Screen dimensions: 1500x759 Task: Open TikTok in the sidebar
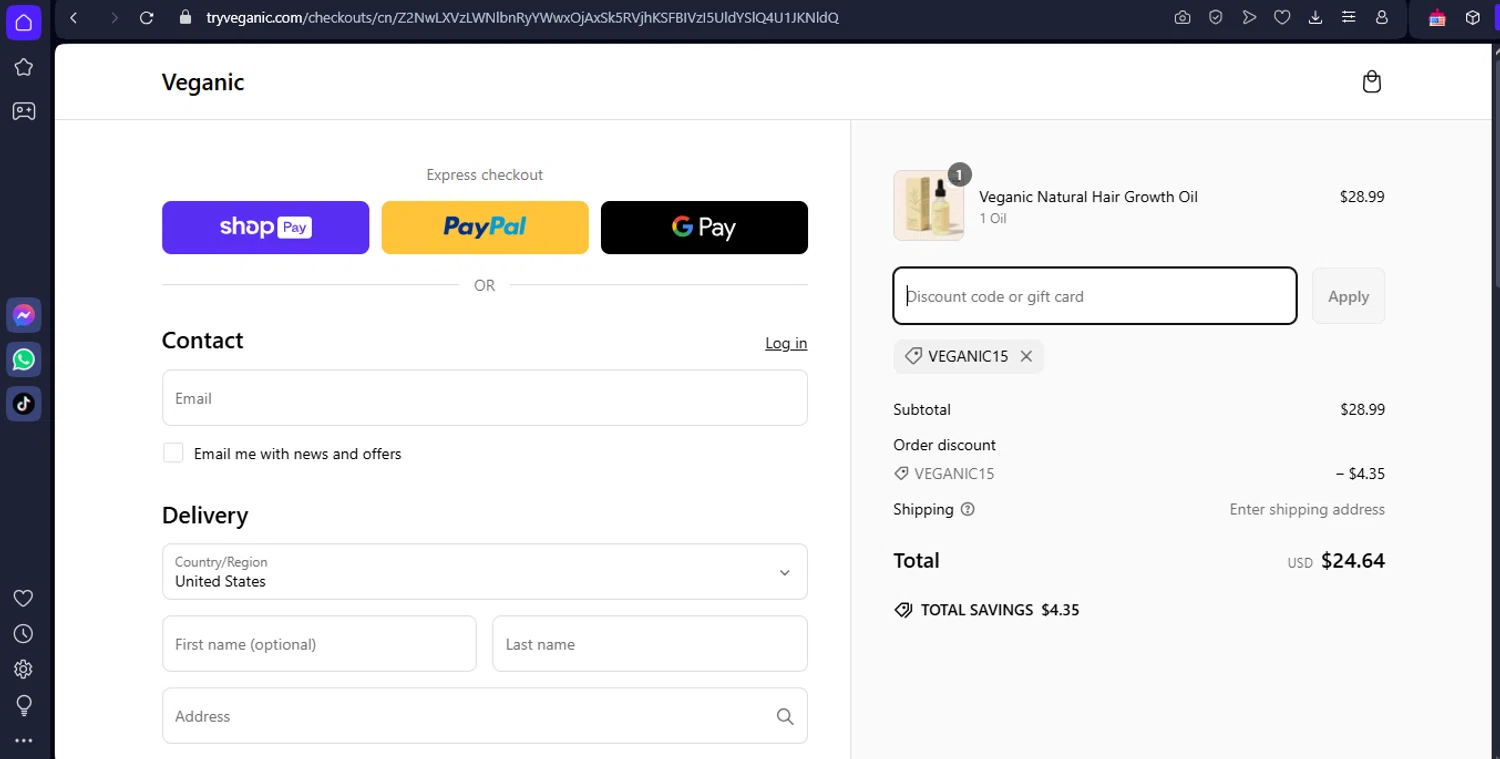(x=24, y=403)
